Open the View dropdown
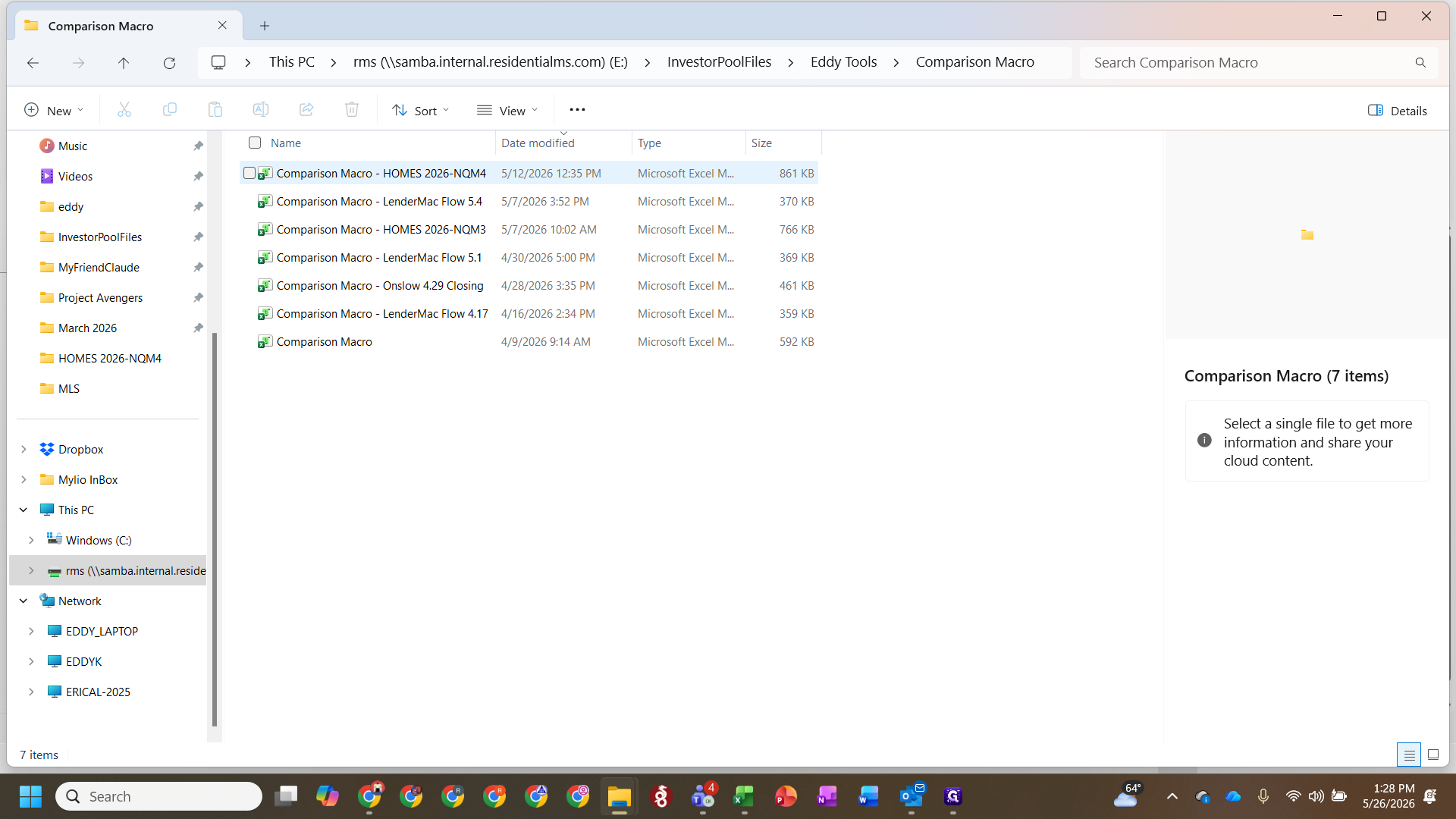1456x819 pixels. pyautogui.click(x=507, y=111)
